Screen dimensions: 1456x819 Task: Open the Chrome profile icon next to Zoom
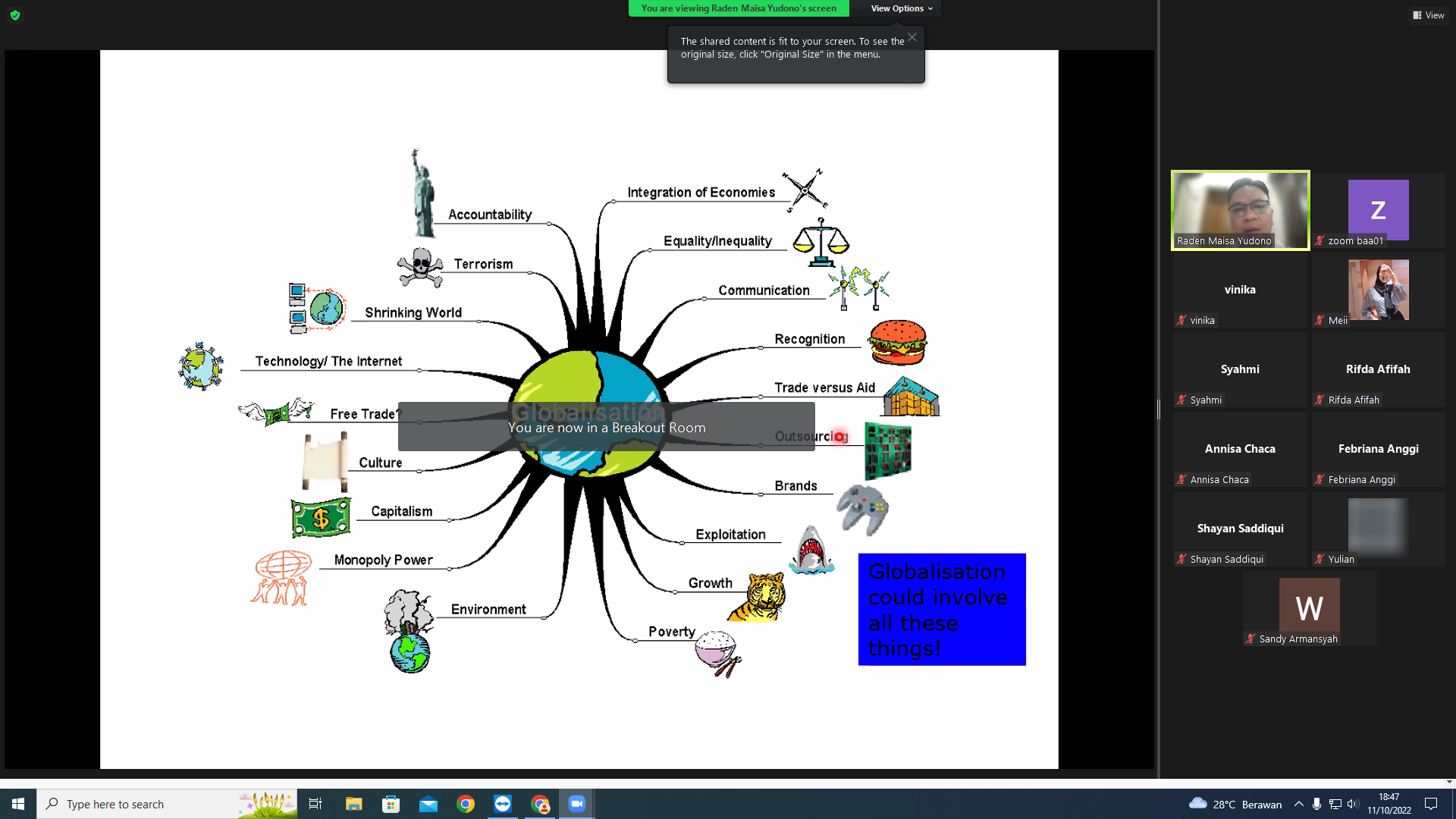click(540, 804)
